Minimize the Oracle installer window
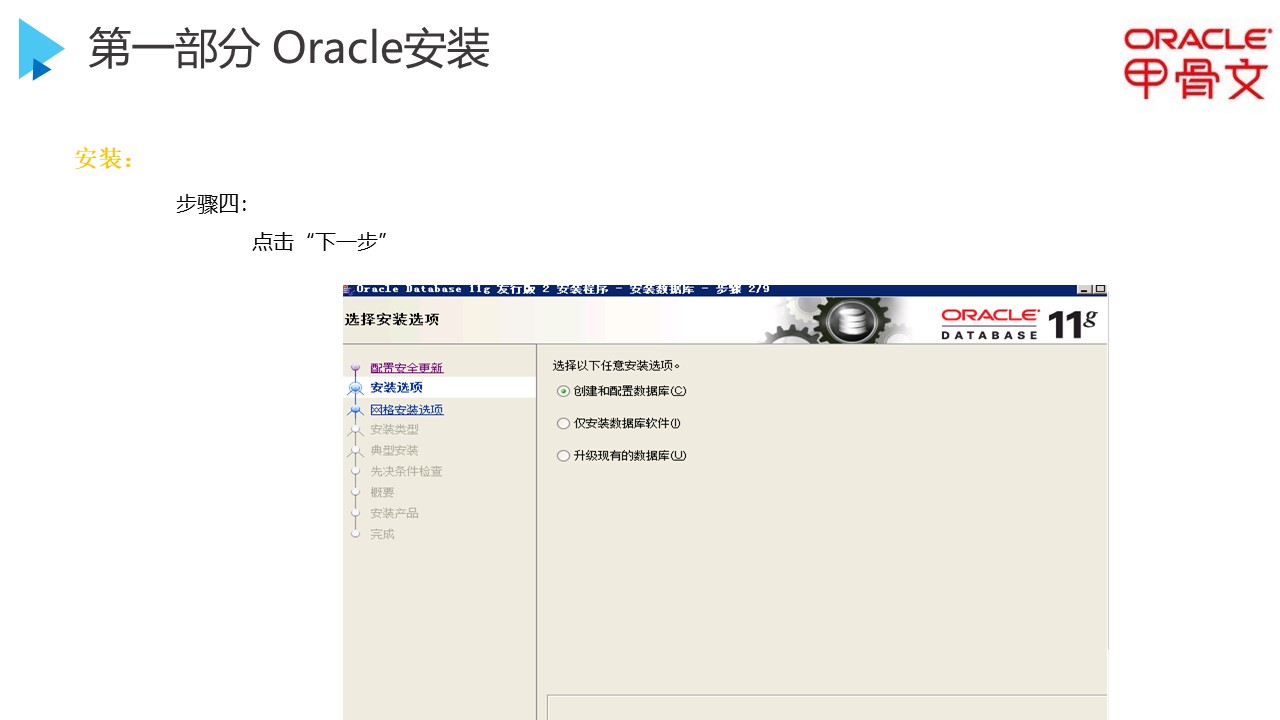Image resolution: width=1280 pixels, height=720 pixels. [1085, 290]
